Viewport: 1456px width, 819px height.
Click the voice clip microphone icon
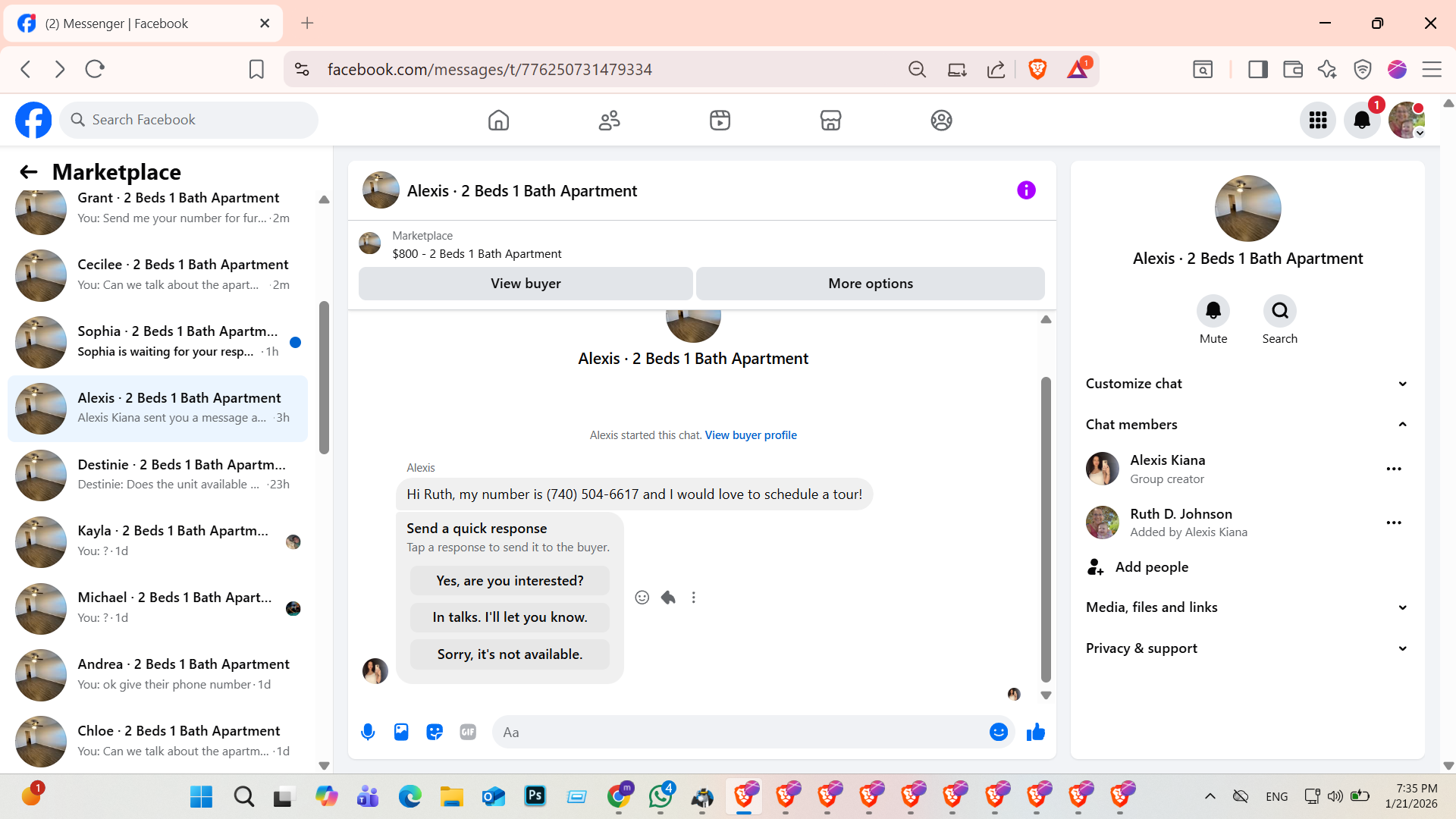(368, 732)
